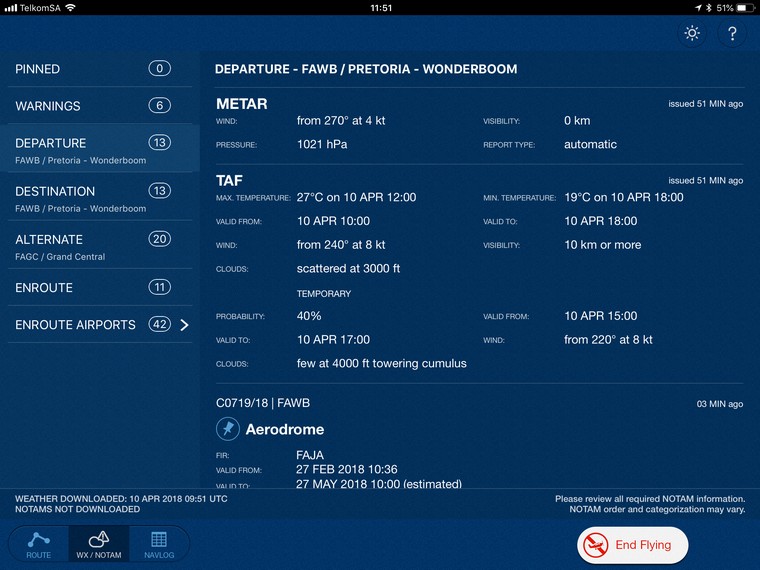Open the Pinned category
Viewport: 760px width, 570px height.
pos(38,69)
